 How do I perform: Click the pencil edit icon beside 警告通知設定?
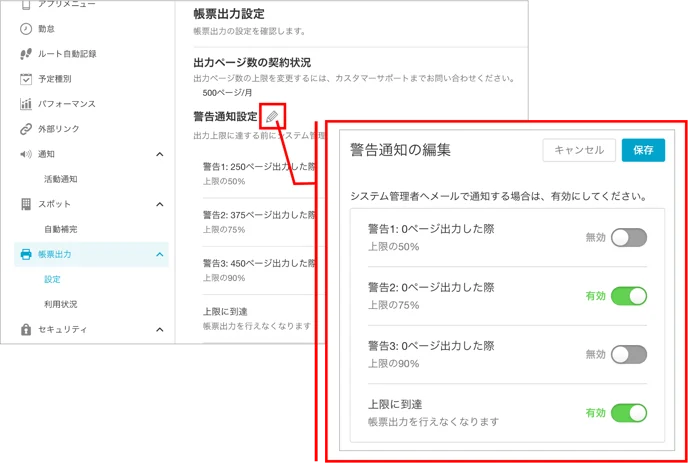(x=272, y=116)
